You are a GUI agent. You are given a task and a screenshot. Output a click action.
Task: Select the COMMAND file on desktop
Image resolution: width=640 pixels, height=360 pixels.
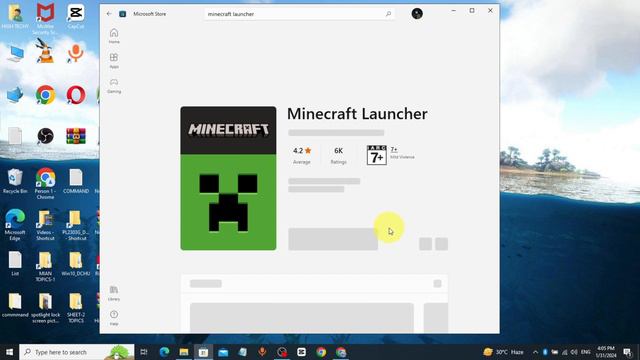(x=76, y=181)
